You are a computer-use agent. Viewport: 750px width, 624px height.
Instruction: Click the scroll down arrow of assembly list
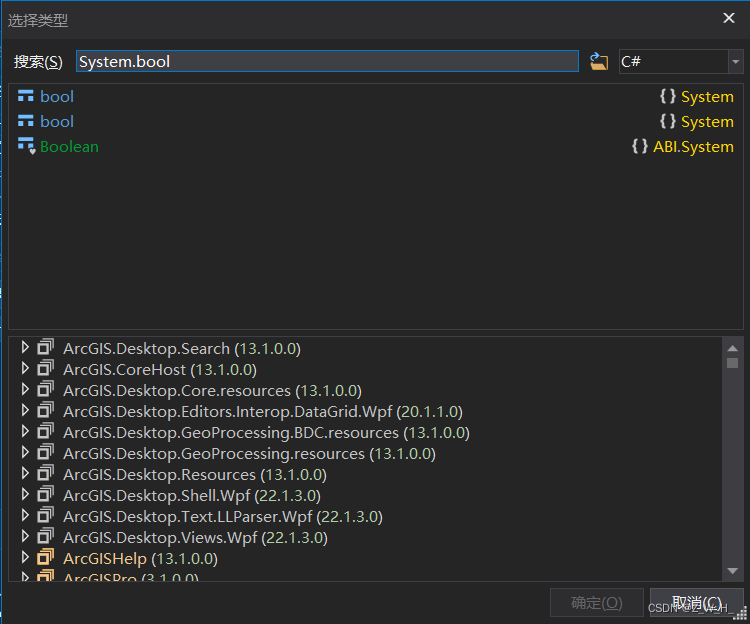point(732,570)
